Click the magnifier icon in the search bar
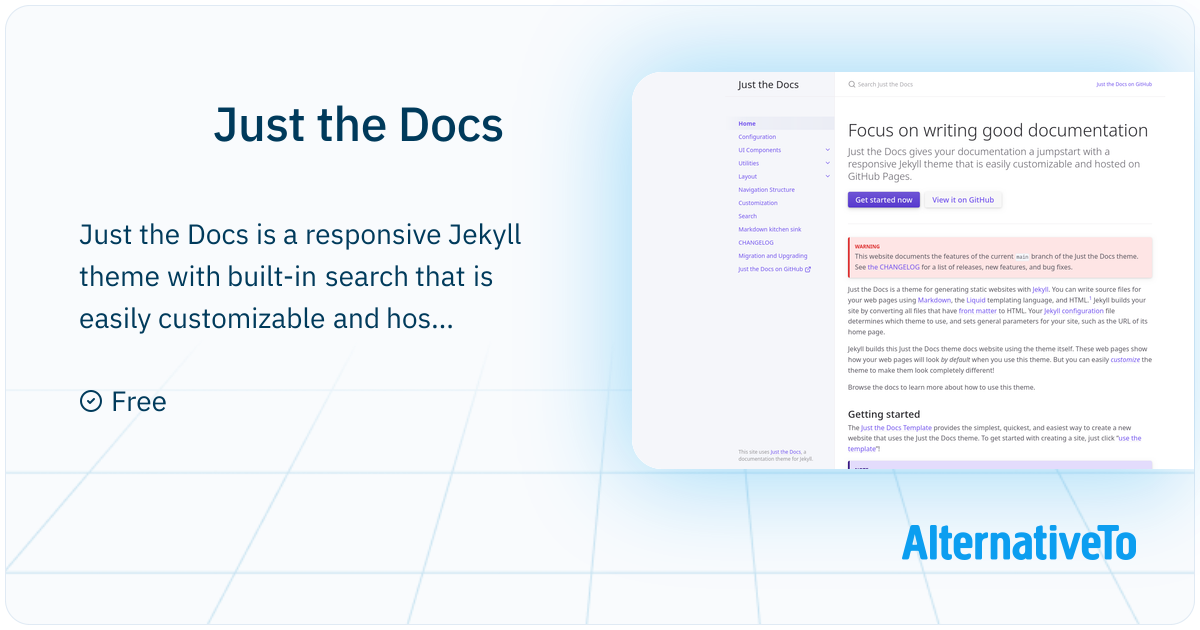Screen dimensions: 1200x630 point(851,85)
